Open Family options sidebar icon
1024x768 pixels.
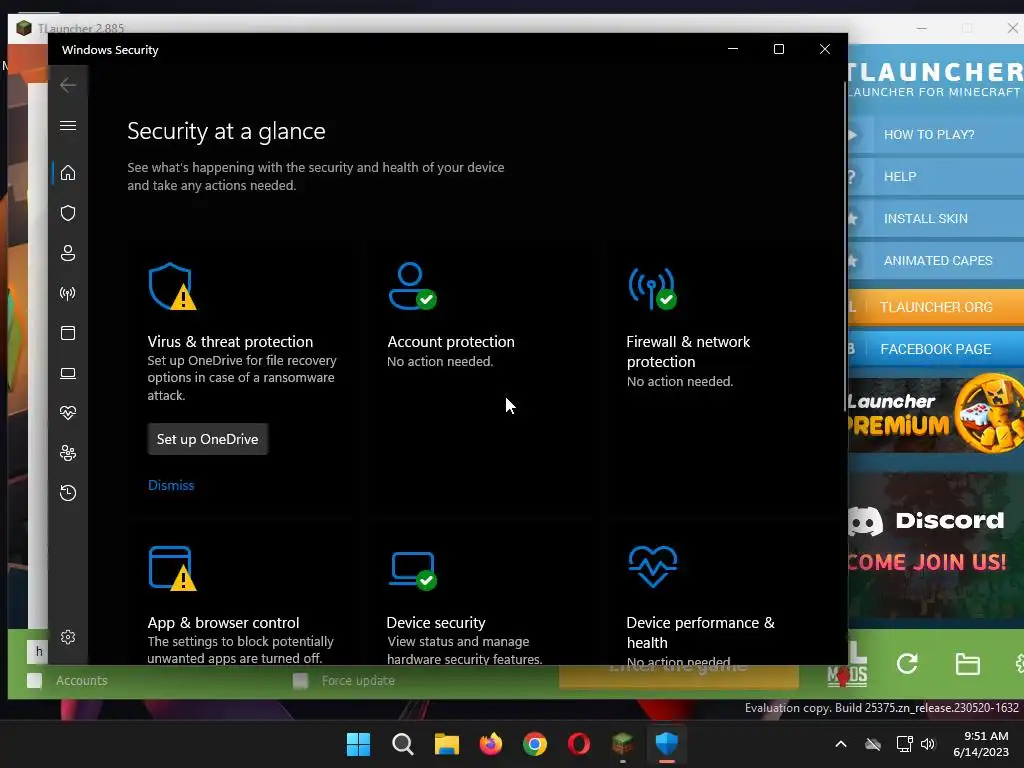[x=68, y=453]
